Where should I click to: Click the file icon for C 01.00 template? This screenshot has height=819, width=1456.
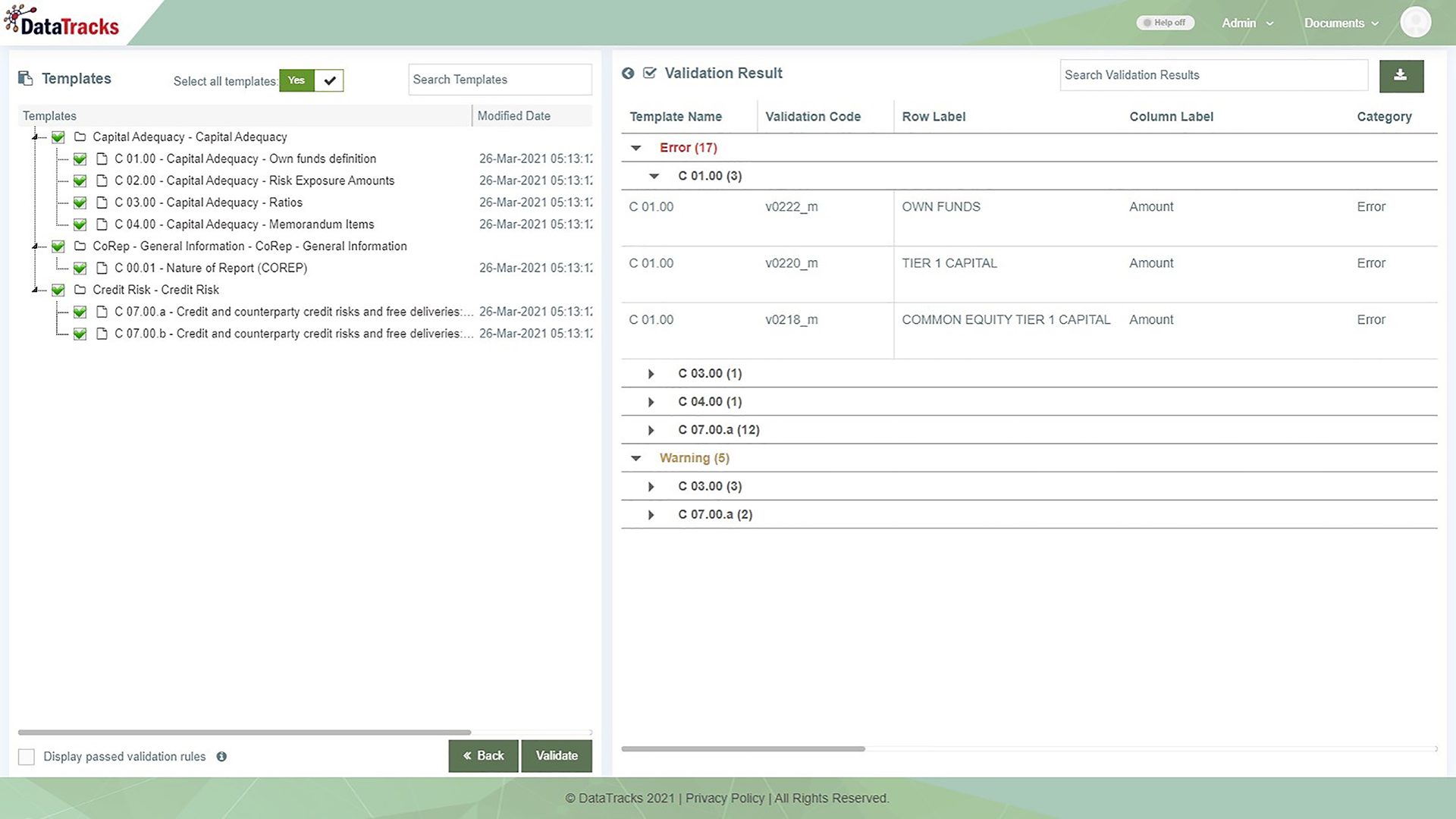coord(102,159)
